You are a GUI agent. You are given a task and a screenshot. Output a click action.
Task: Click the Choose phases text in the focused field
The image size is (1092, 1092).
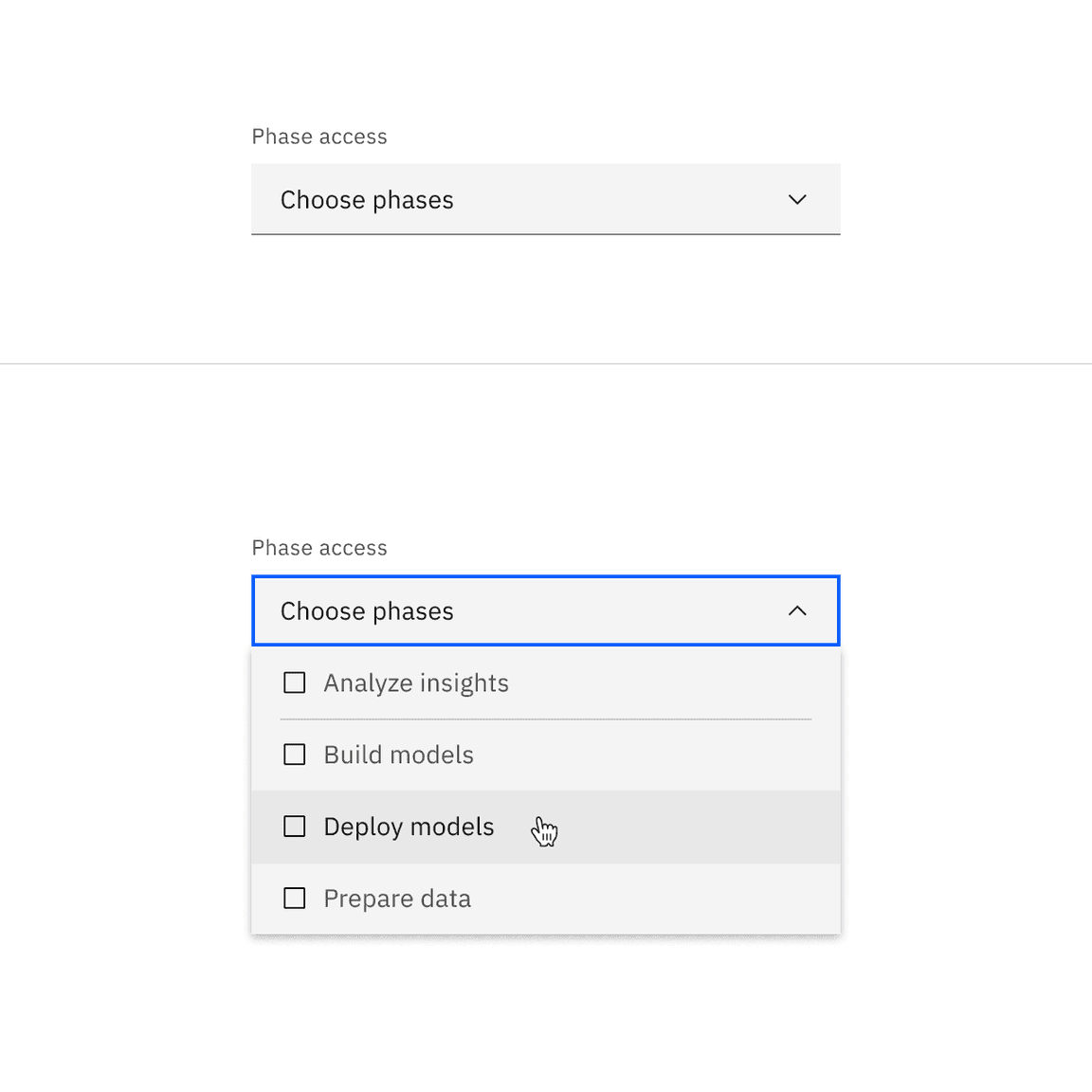point(367,610)
